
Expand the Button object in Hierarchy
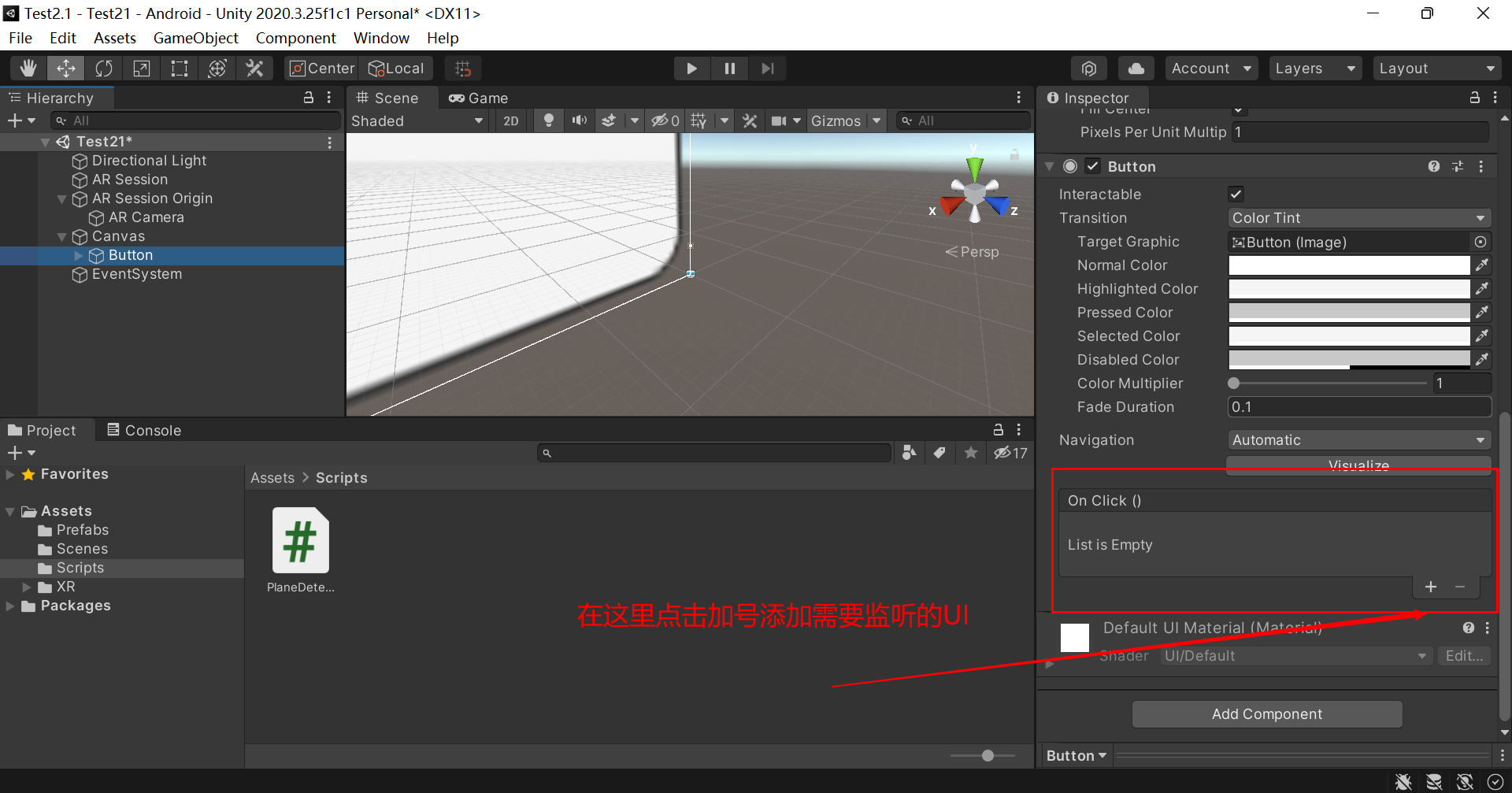pyautogui.click(x=78, y=255)
